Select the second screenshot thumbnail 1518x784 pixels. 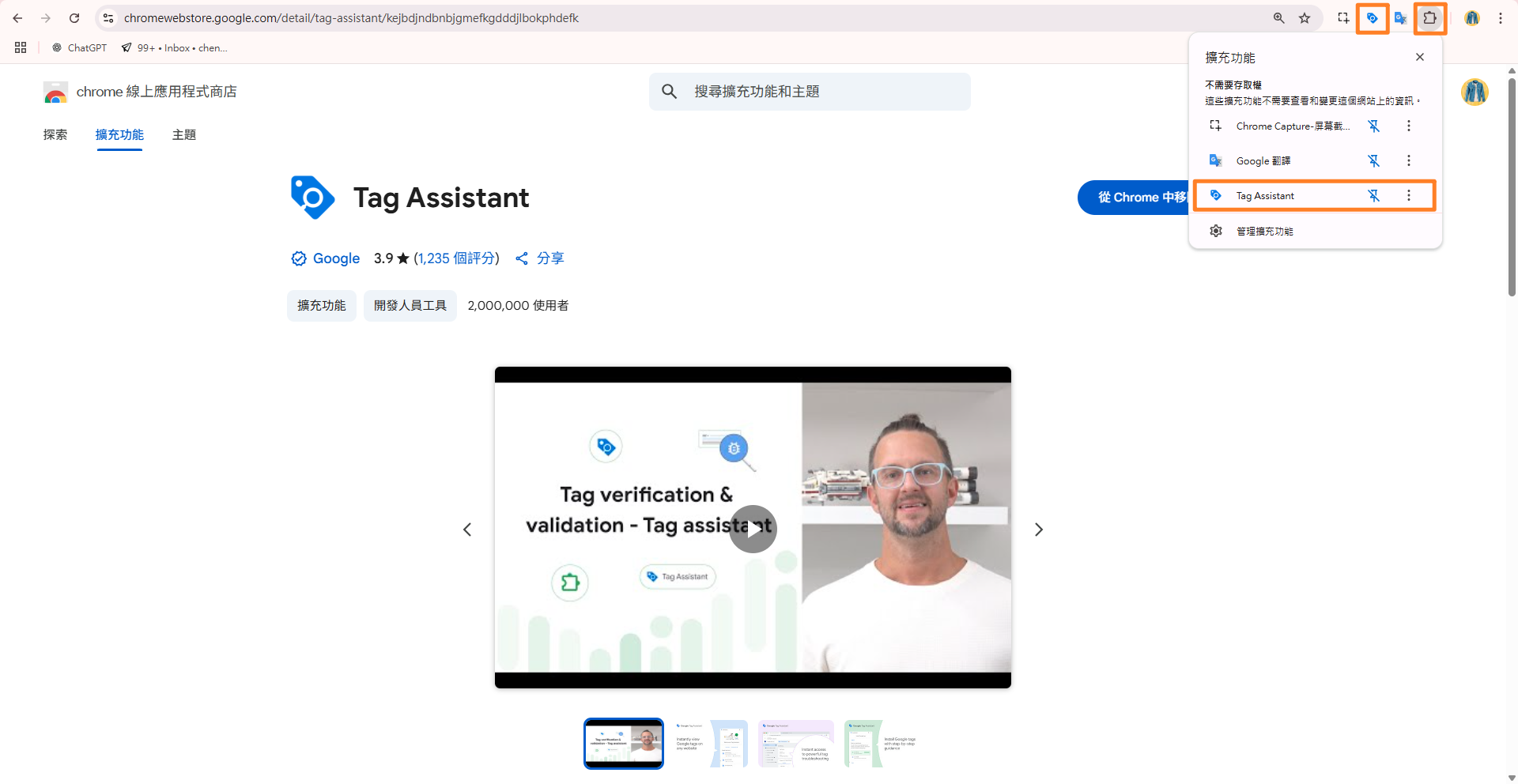[710, 743]
